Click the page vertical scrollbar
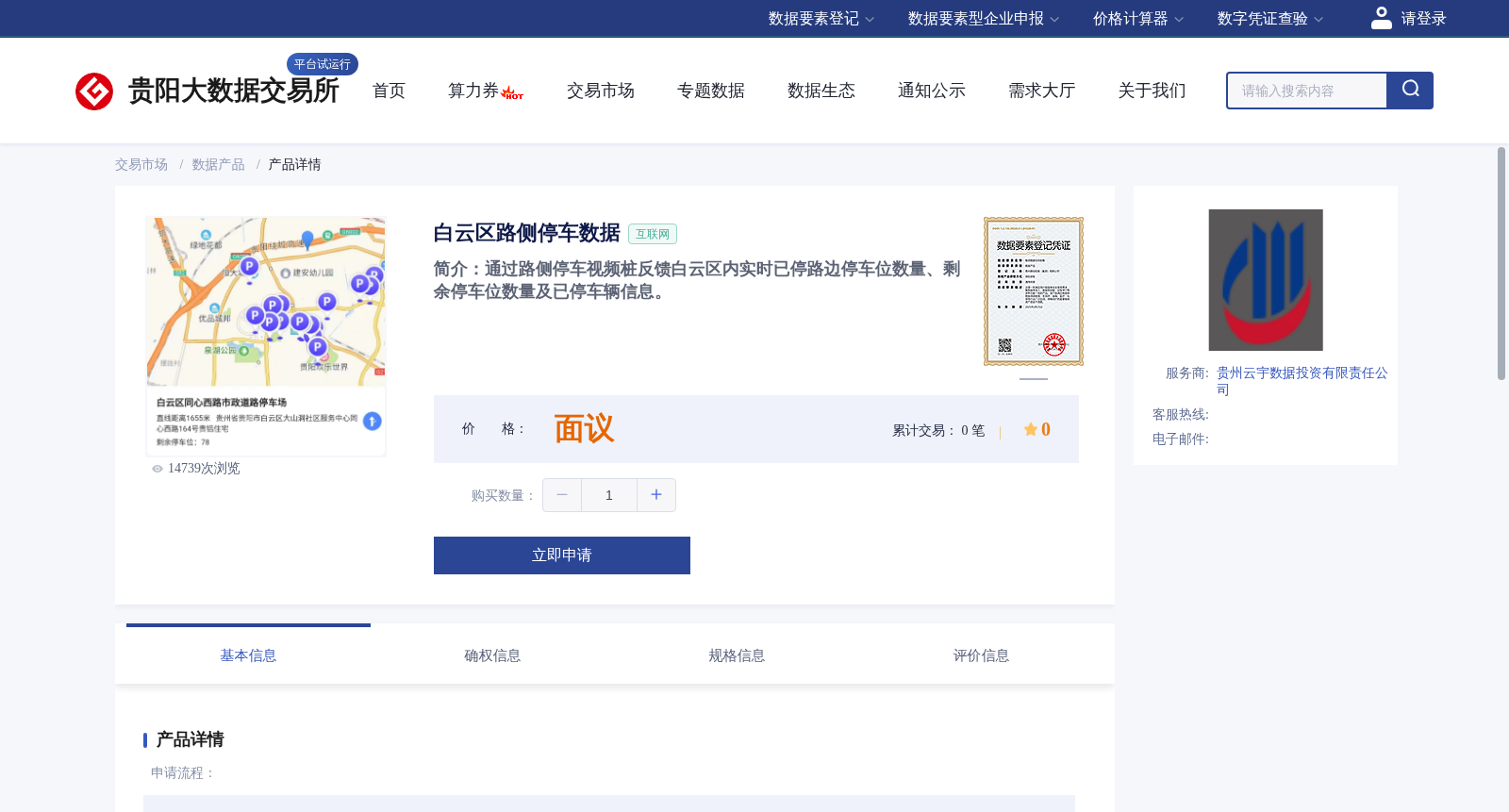The height and width of the screenshot is (812, 1509). click(1501, 264)
